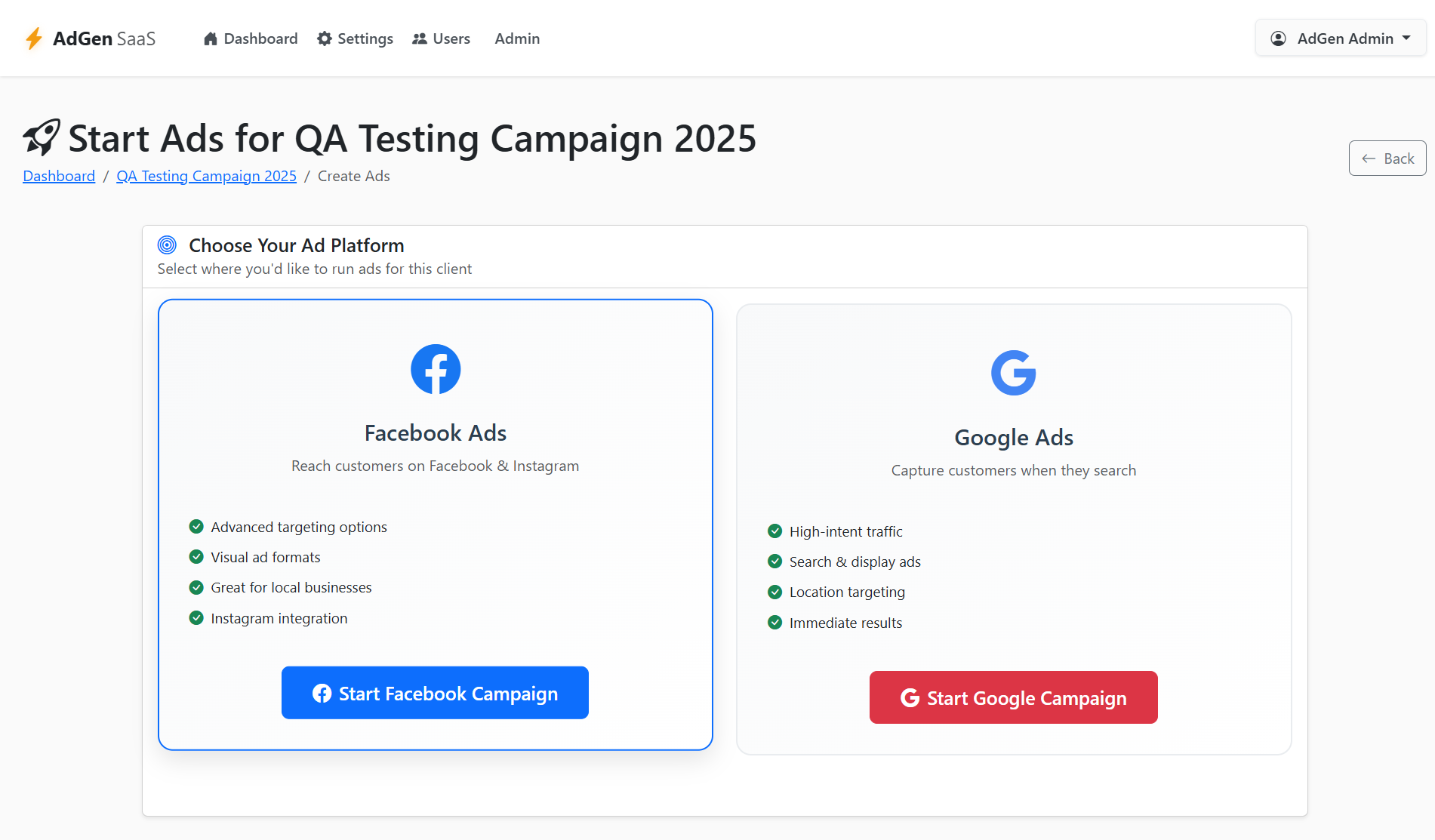Open the Admin menu item
This screenshot has height=840, width=1435.
pyautogui.click(x=517, y=38)
